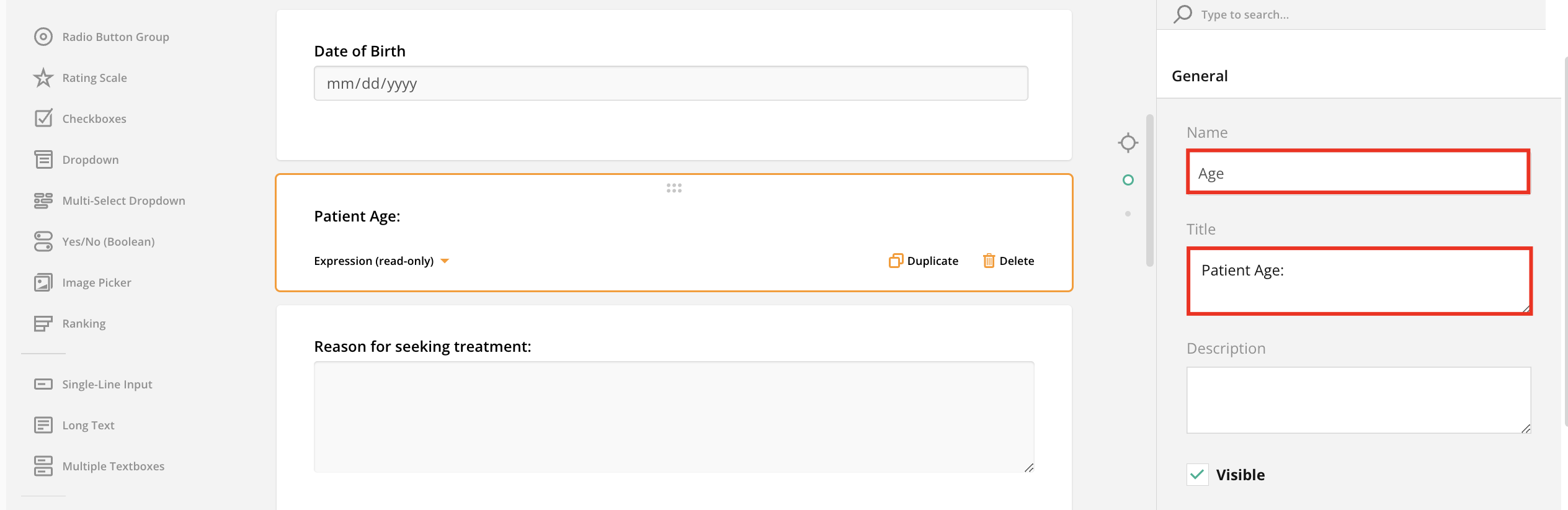1568x510 pixels.
Task: Add a Rating Scale question via star icon
Action: tap(43, 78)
